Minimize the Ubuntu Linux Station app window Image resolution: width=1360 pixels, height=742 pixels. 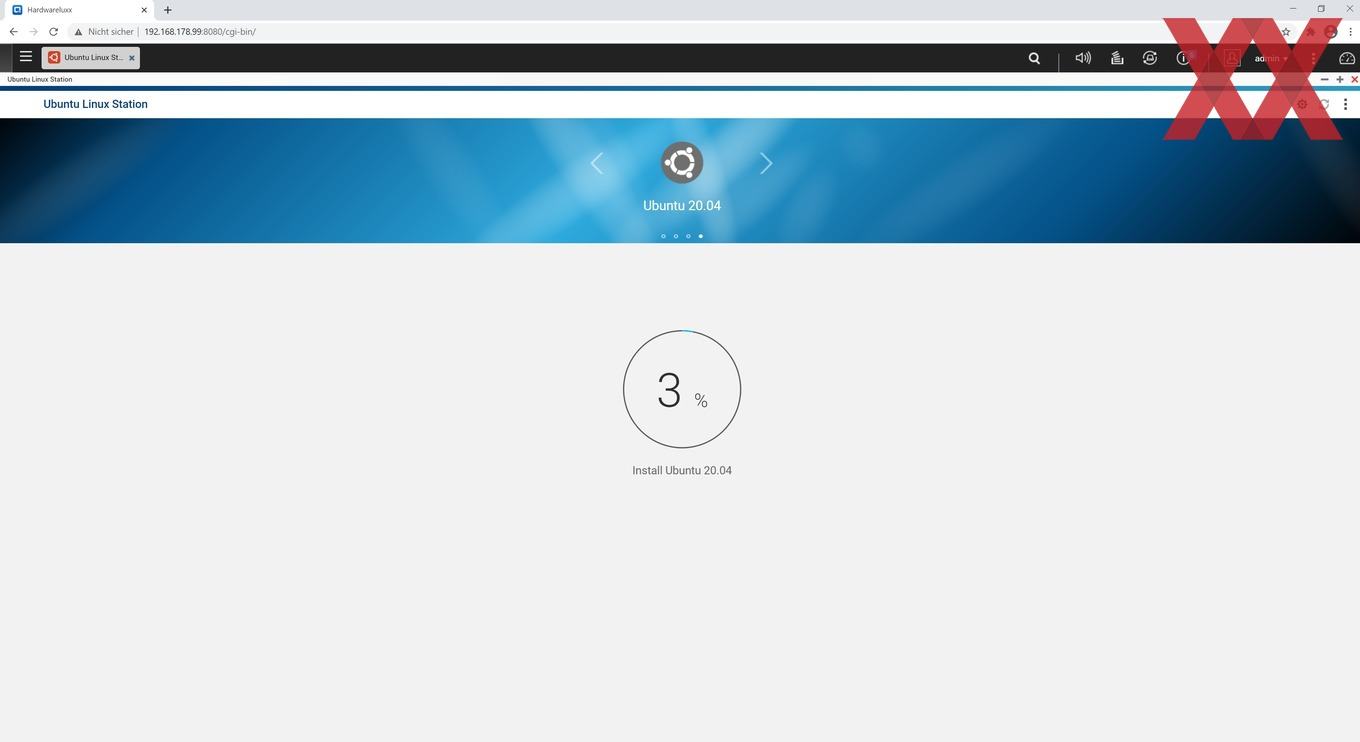[x=1325, y=79]
